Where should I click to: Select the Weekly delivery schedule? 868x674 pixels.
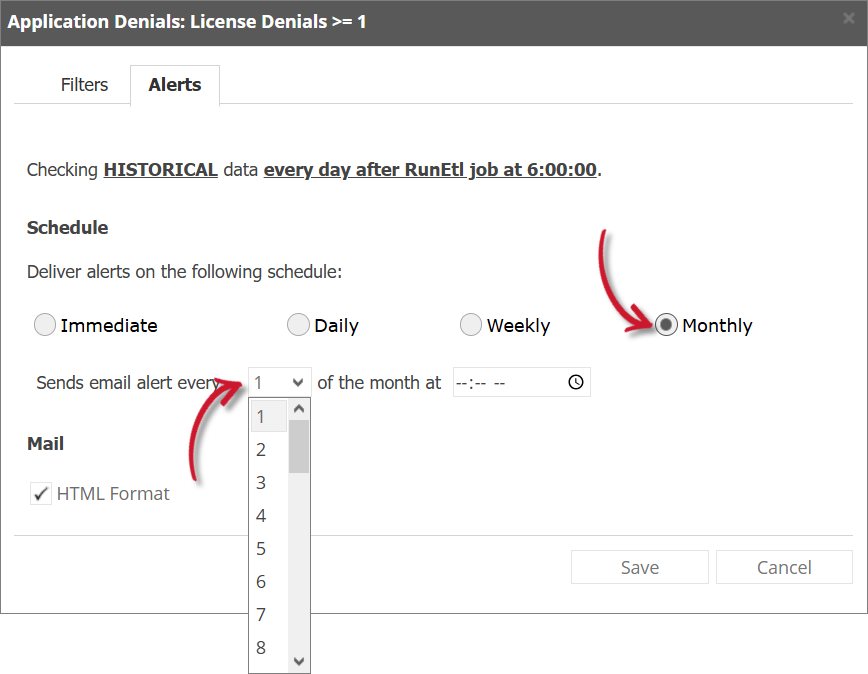point(471,324)
